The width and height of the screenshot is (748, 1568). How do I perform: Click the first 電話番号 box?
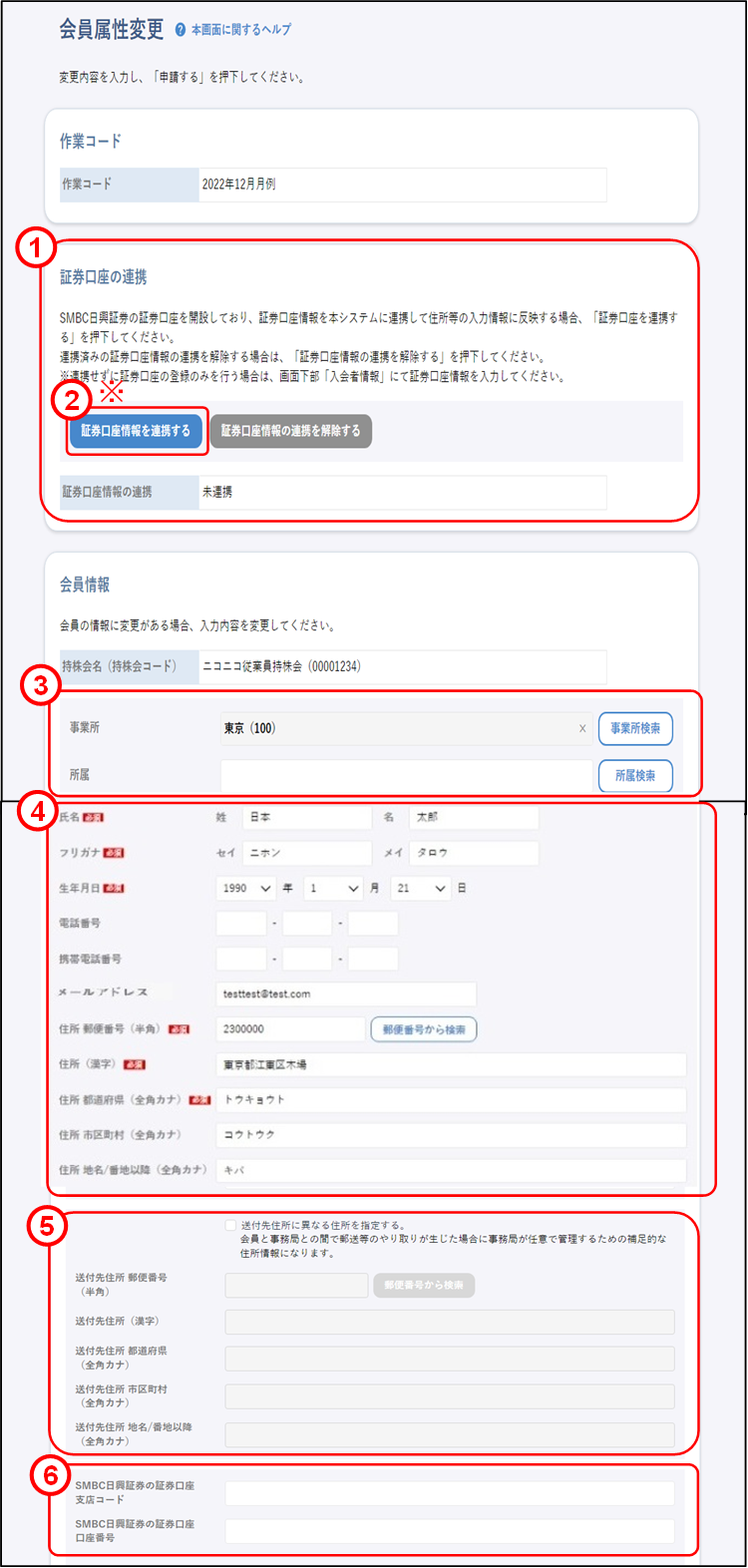241,924
